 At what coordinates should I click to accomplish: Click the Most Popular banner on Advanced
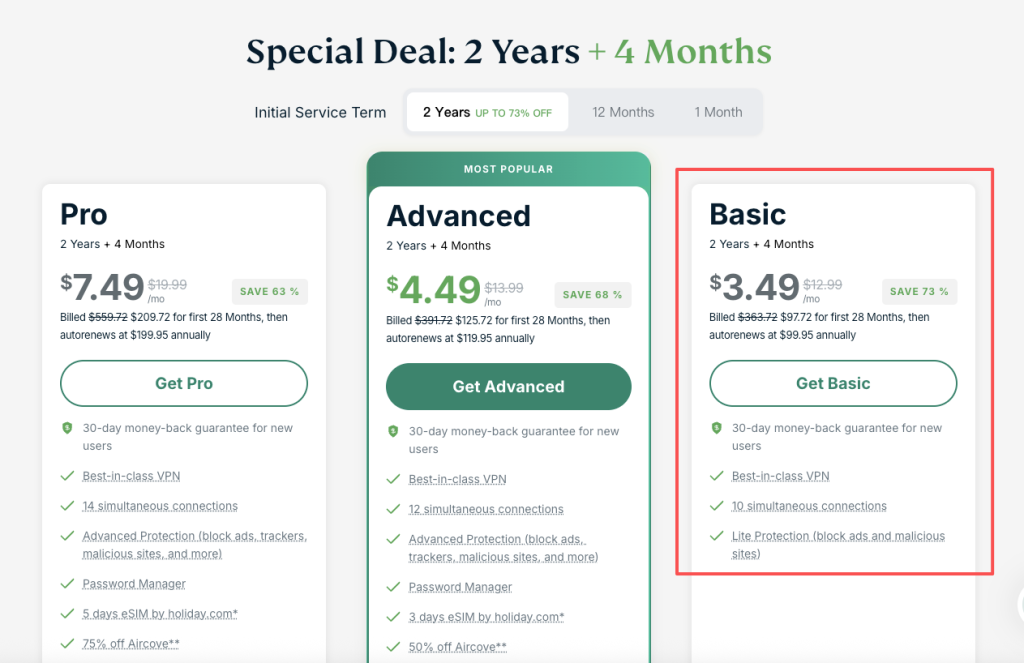point(508,169)
